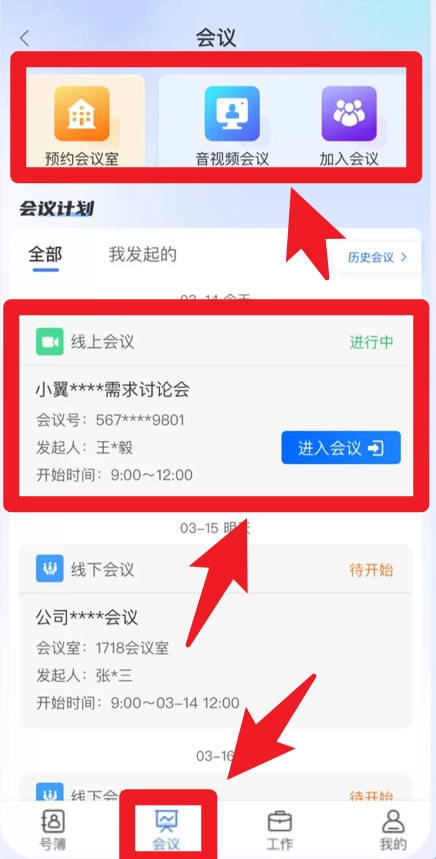Tap green video camera 线上会议 icon
This screenshot has width=436, height=859.
[x=50, y=342]
